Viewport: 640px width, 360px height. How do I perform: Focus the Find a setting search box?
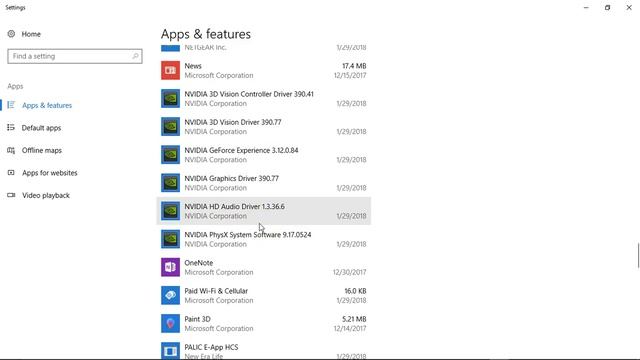75,56
